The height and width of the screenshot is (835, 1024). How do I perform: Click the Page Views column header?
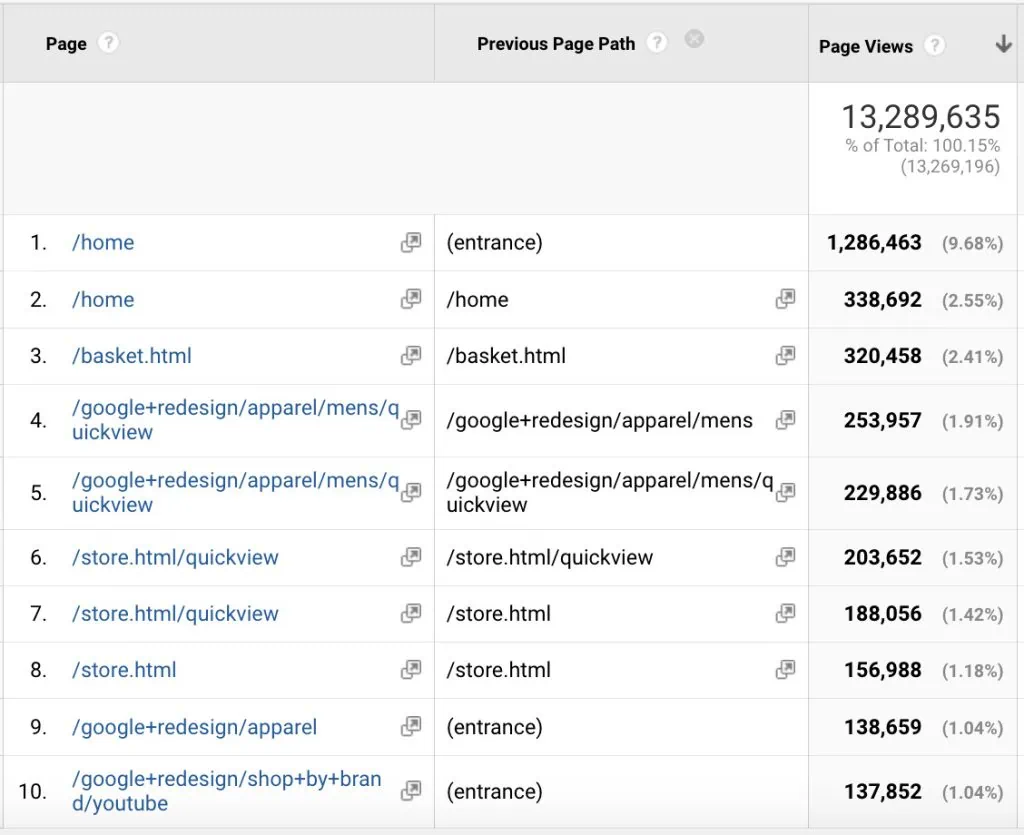865,46
